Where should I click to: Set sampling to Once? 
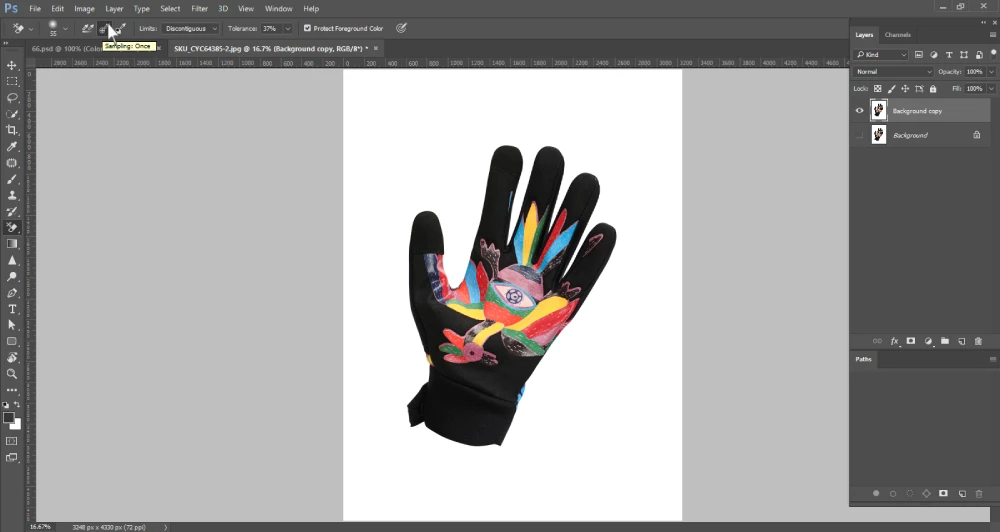point(105,28)
